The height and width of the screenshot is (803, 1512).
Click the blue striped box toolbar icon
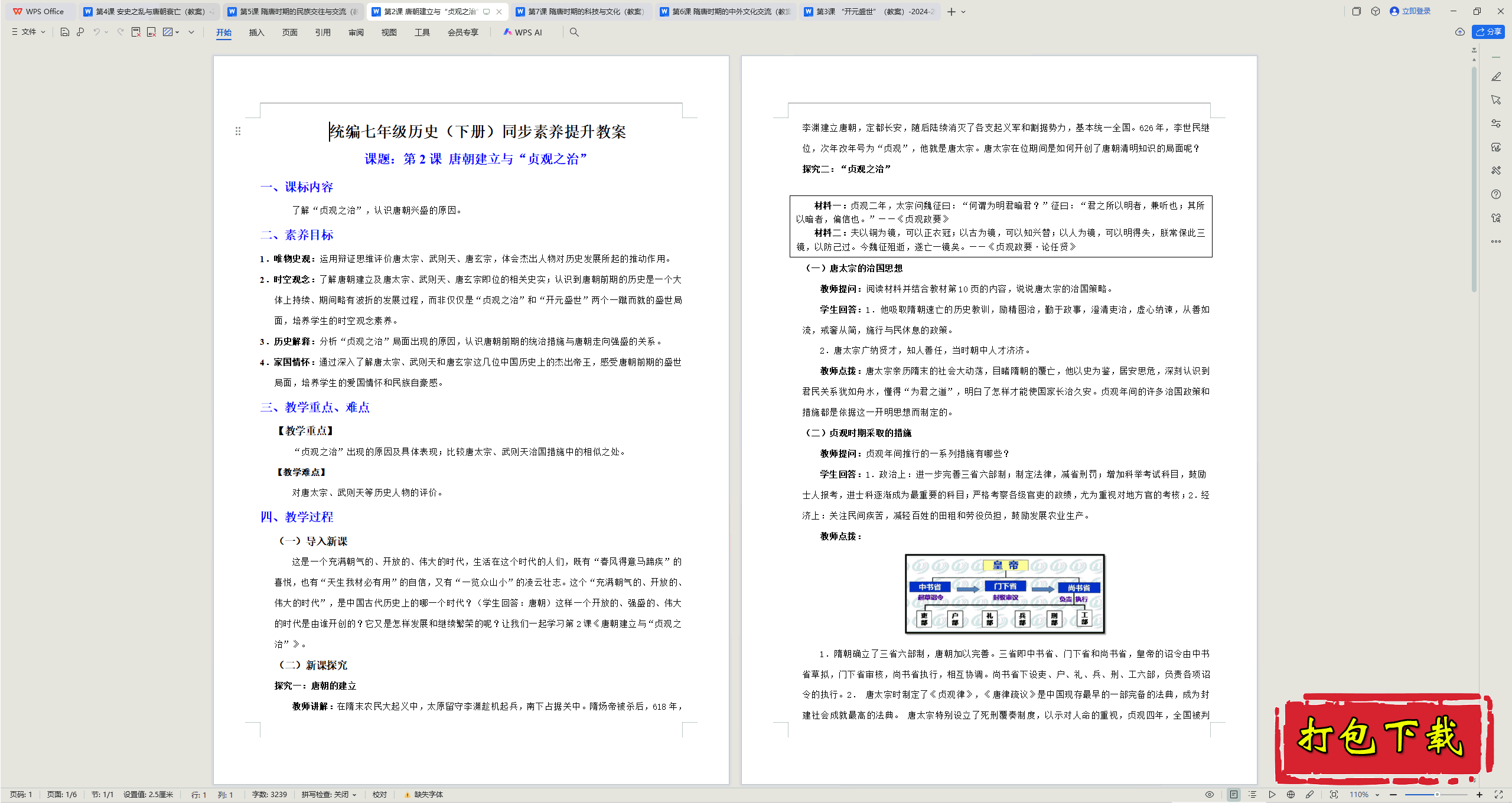click(x=168, y=32)
